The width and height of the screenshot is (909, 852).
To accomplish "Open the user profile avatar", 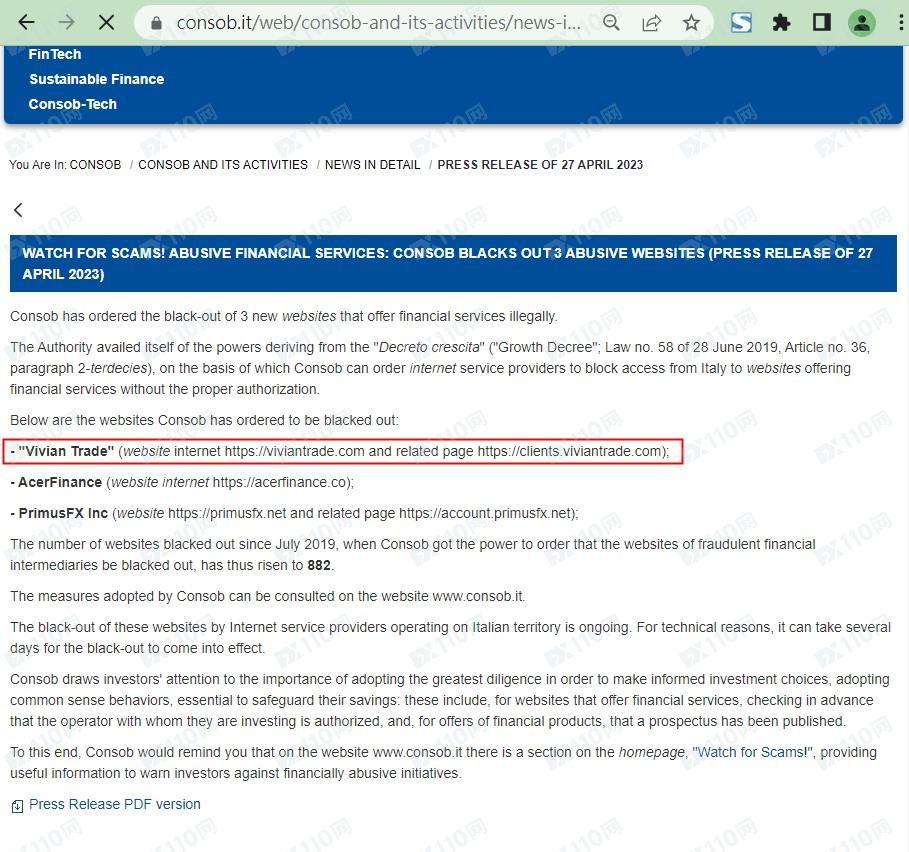I will (x=861, y=22).
